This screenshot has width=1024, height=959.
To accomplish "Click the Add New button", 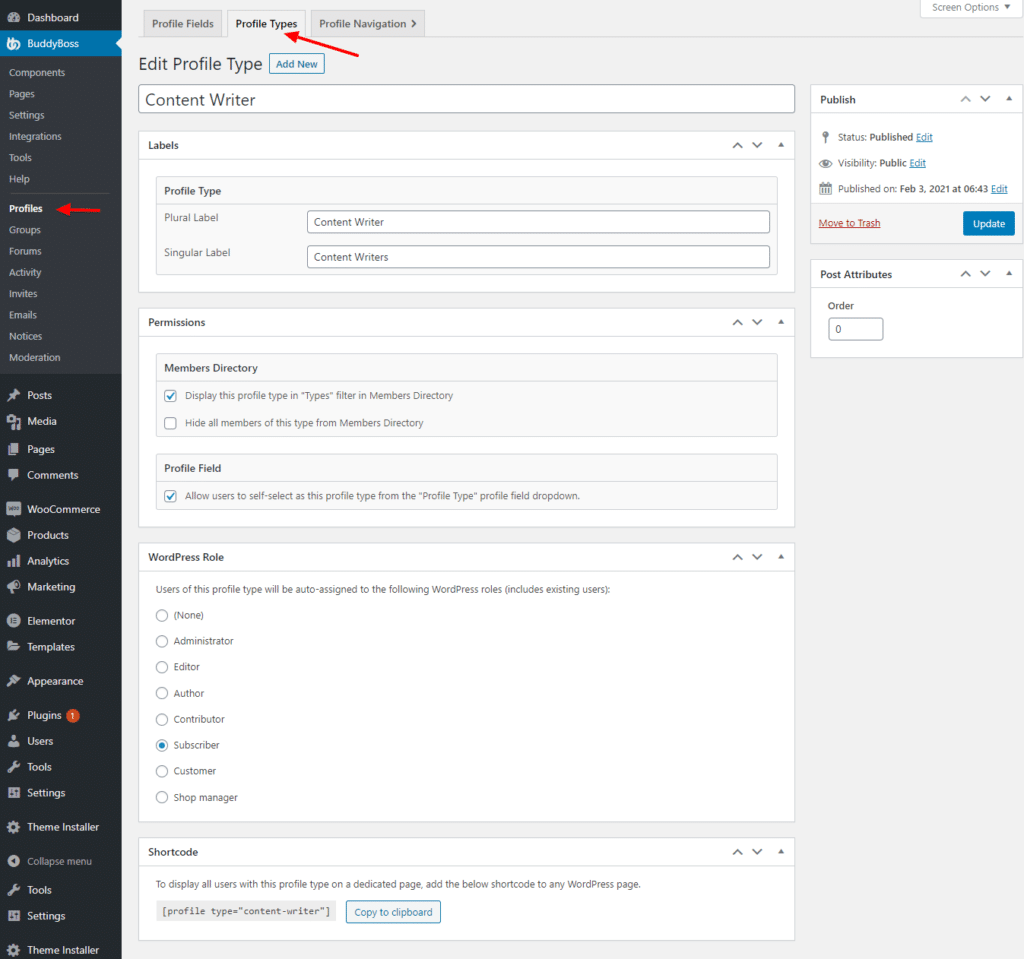I will click(x=296, y=64).
